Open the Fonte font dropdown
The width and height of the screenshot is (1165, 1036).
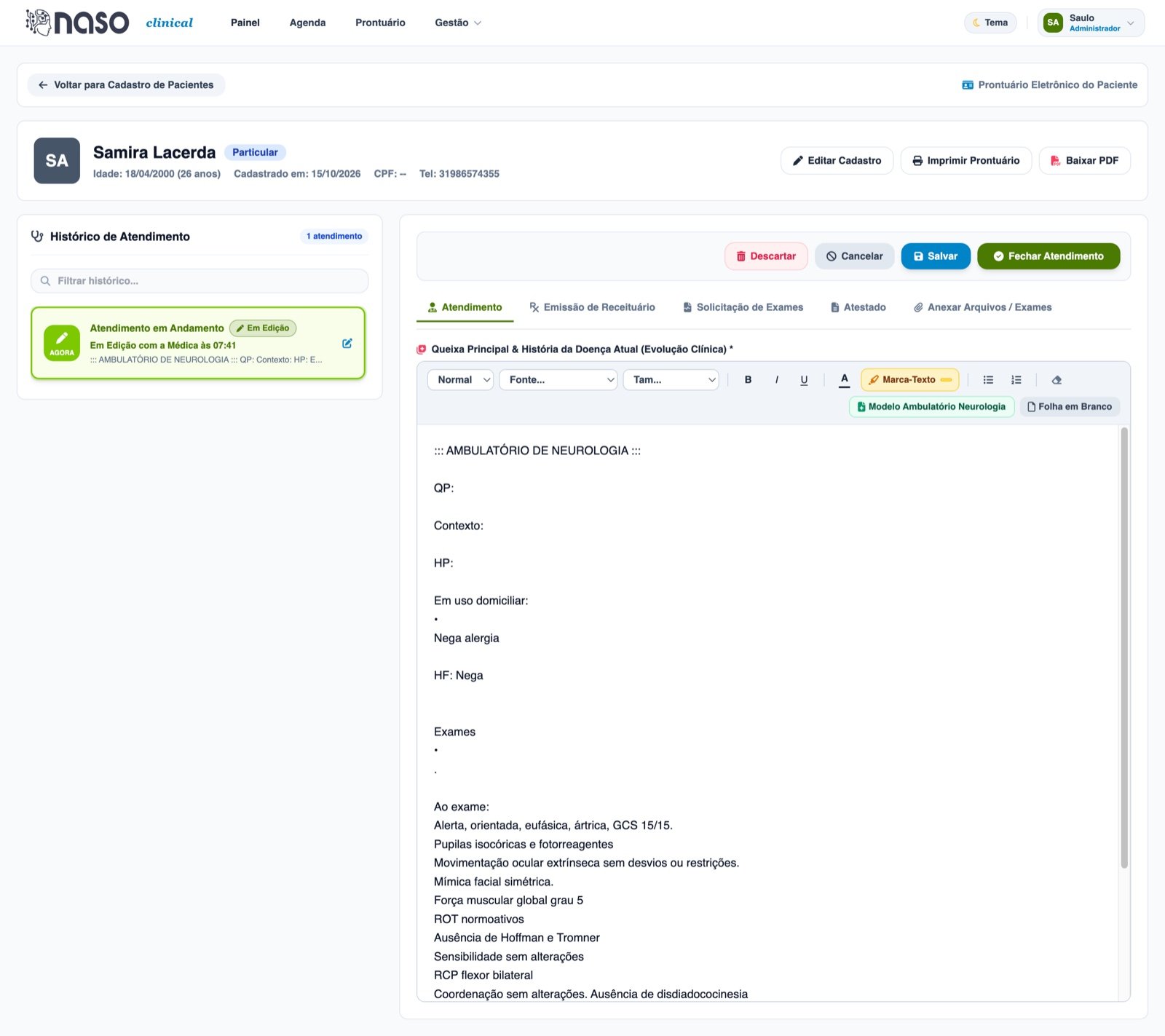(558, 380)
